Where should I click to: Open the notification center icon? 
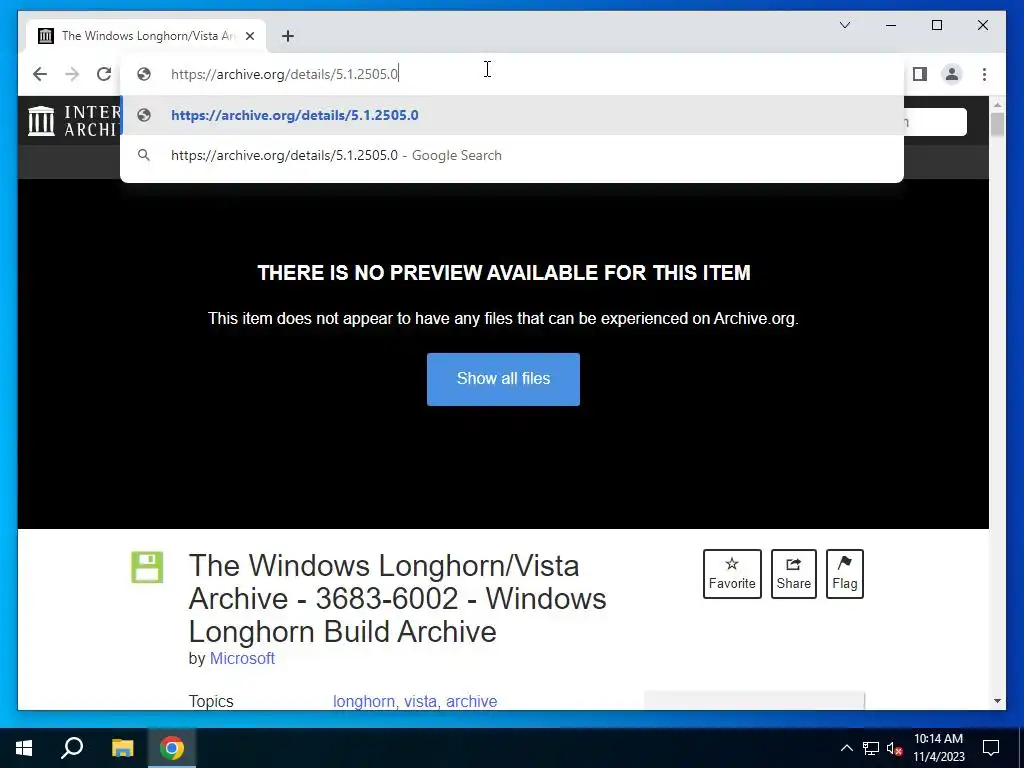tap(991, 748)
